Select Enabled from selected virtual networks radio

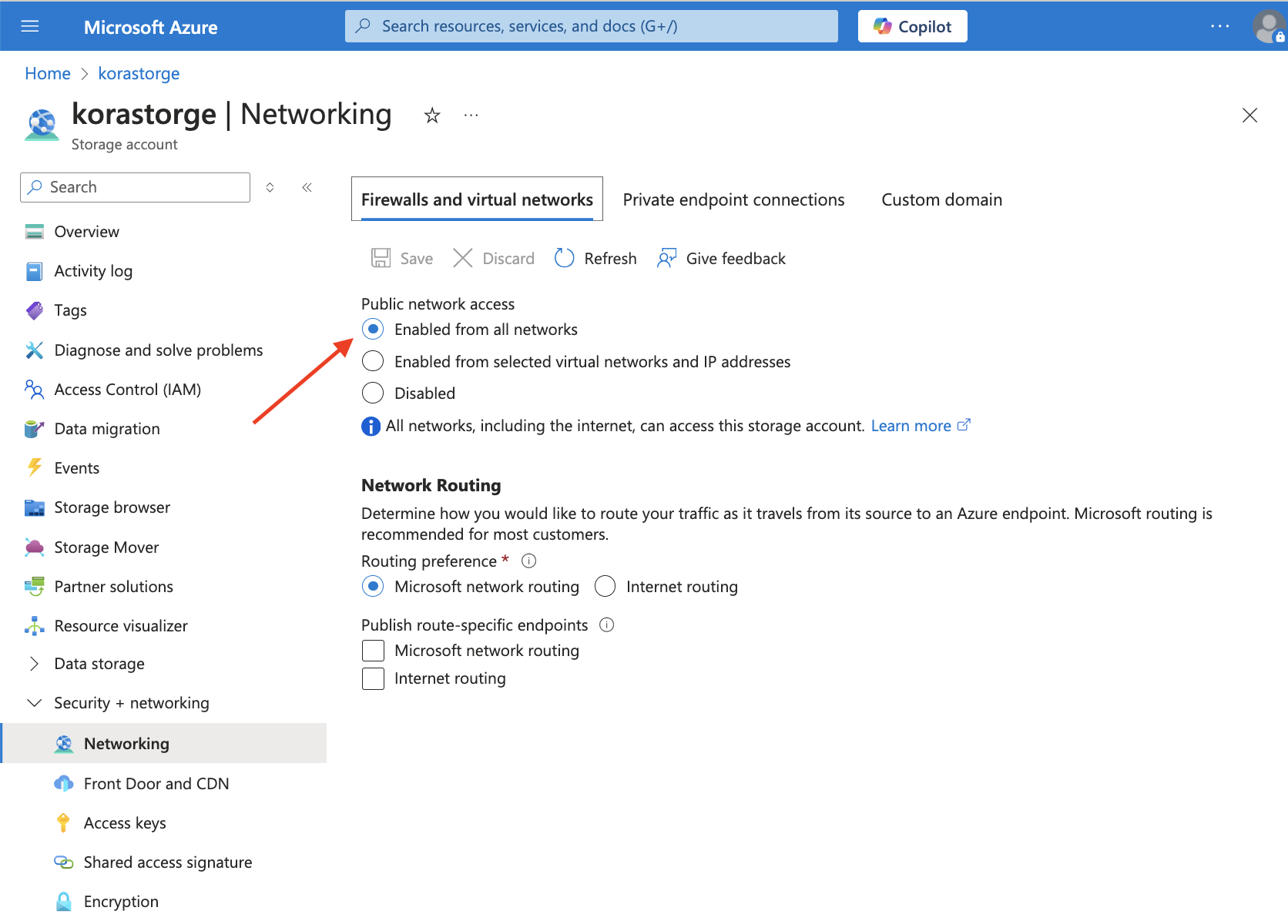(373, 361)
